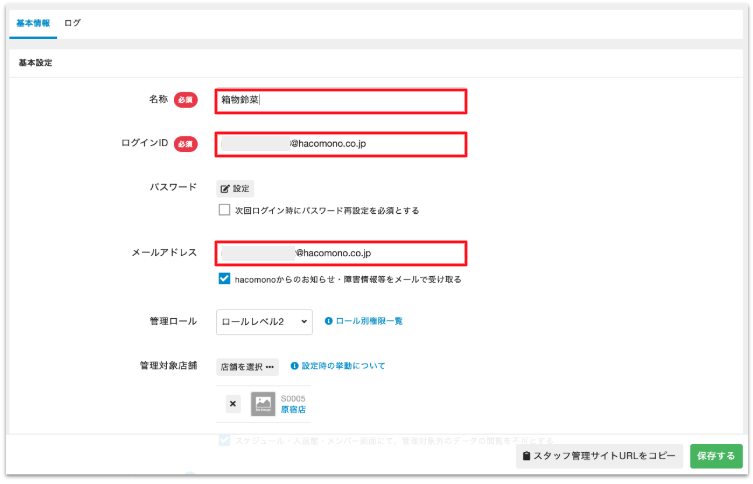Open the 店舗を選択 store selector

(x=247, y=366)
